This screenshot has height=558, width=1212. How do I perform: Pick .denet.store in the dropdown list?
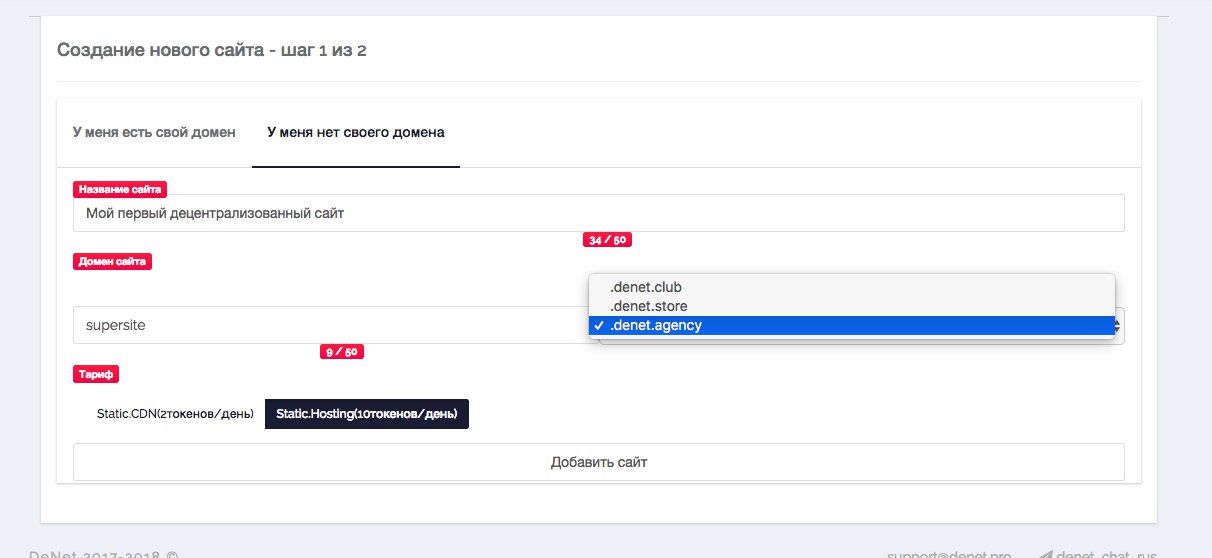tap(648, 306)
